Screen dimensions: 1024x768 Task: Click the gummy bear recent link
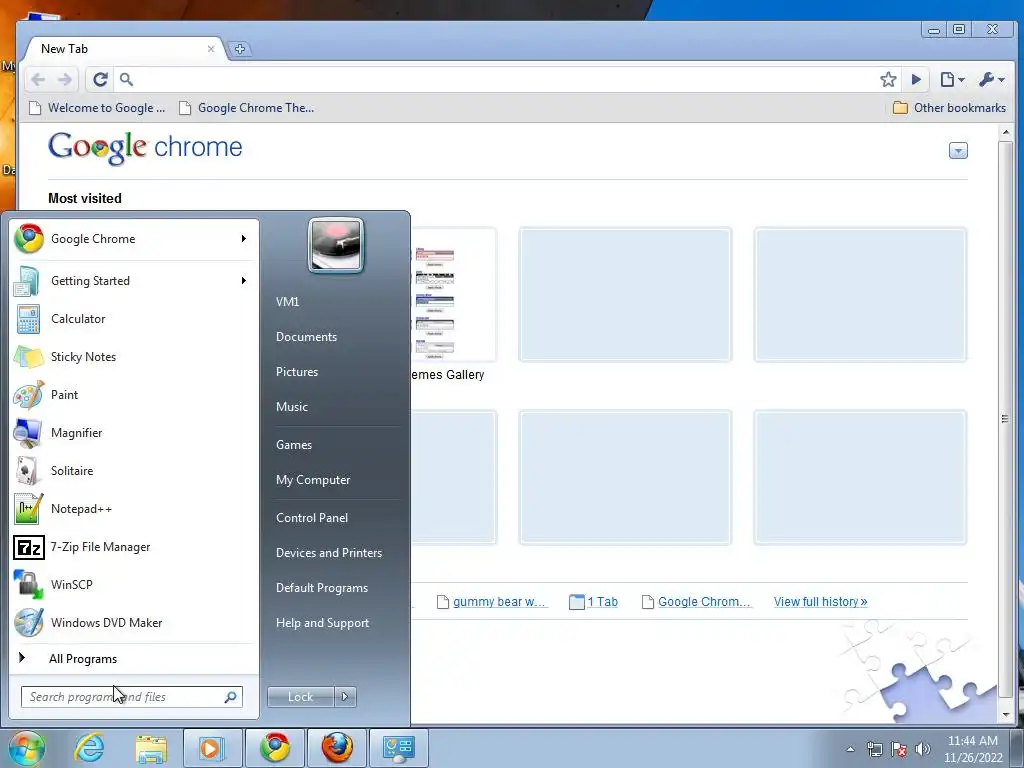[491, 601]
